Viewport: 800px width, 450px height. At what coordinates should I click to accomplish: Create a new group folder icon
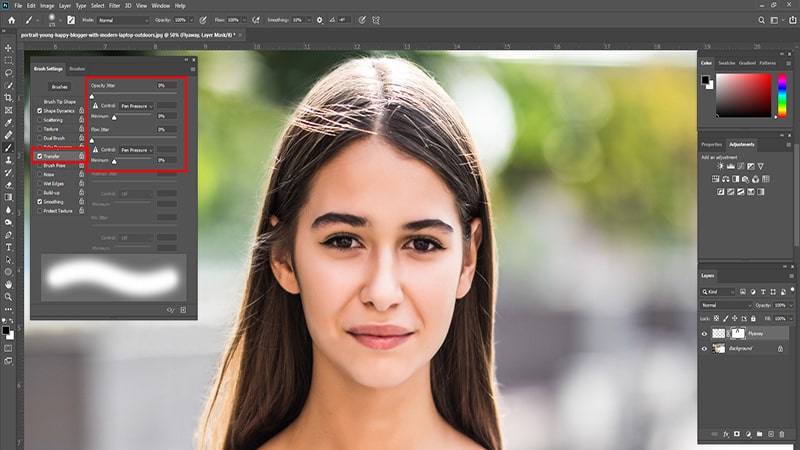coord(759,434)
